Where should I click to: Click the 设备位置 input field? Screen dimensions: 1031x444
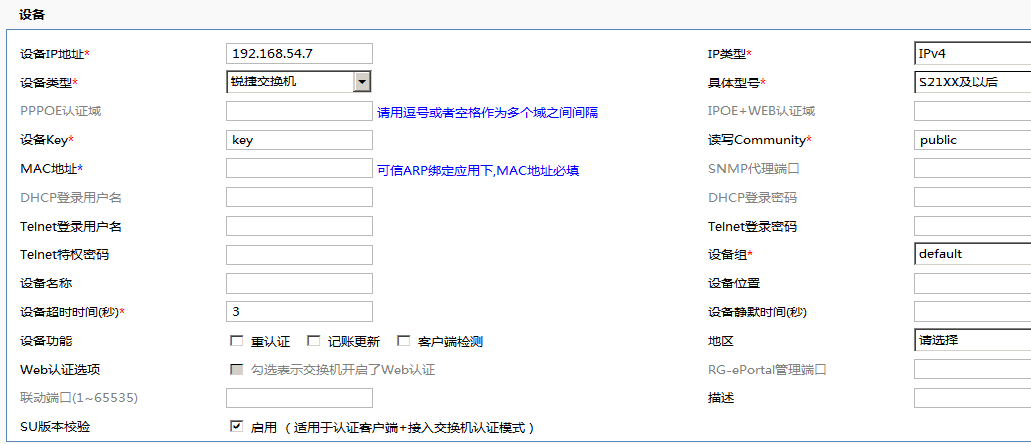coord(972,284)
